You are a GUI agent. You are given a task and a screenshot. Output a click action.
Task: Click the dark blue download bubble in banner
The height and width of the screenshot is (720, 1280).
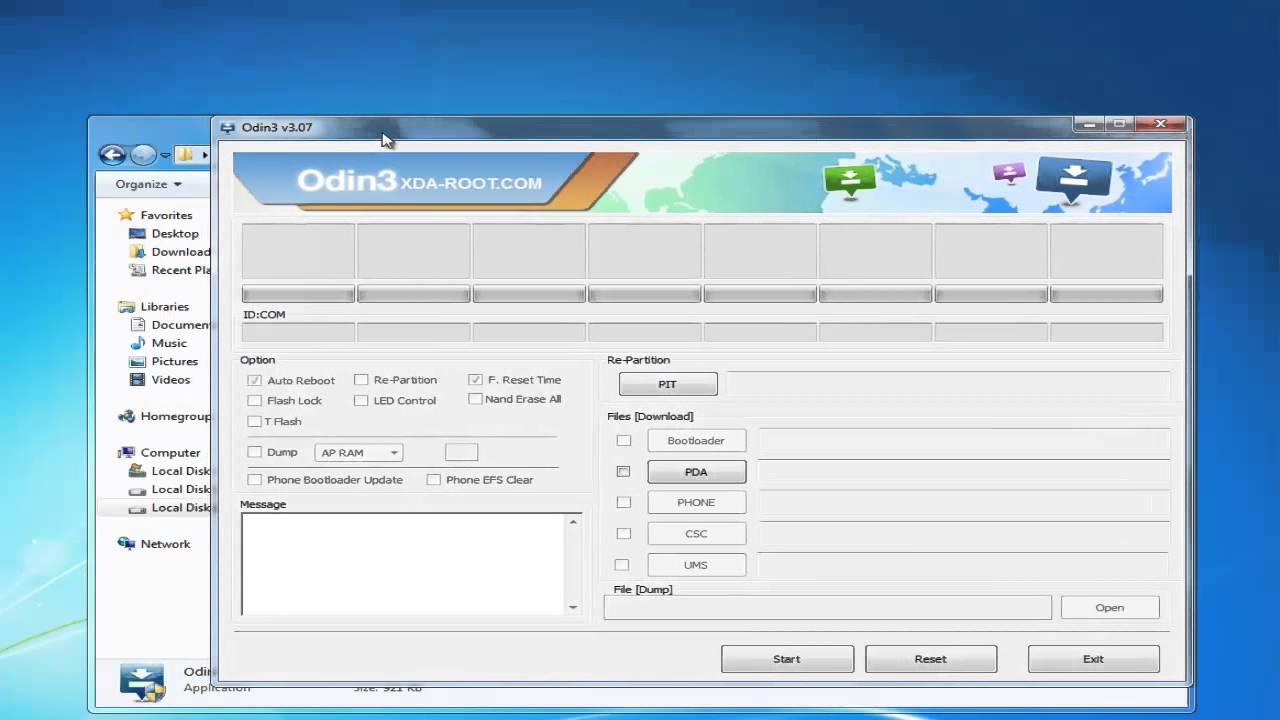[1073, 179]
